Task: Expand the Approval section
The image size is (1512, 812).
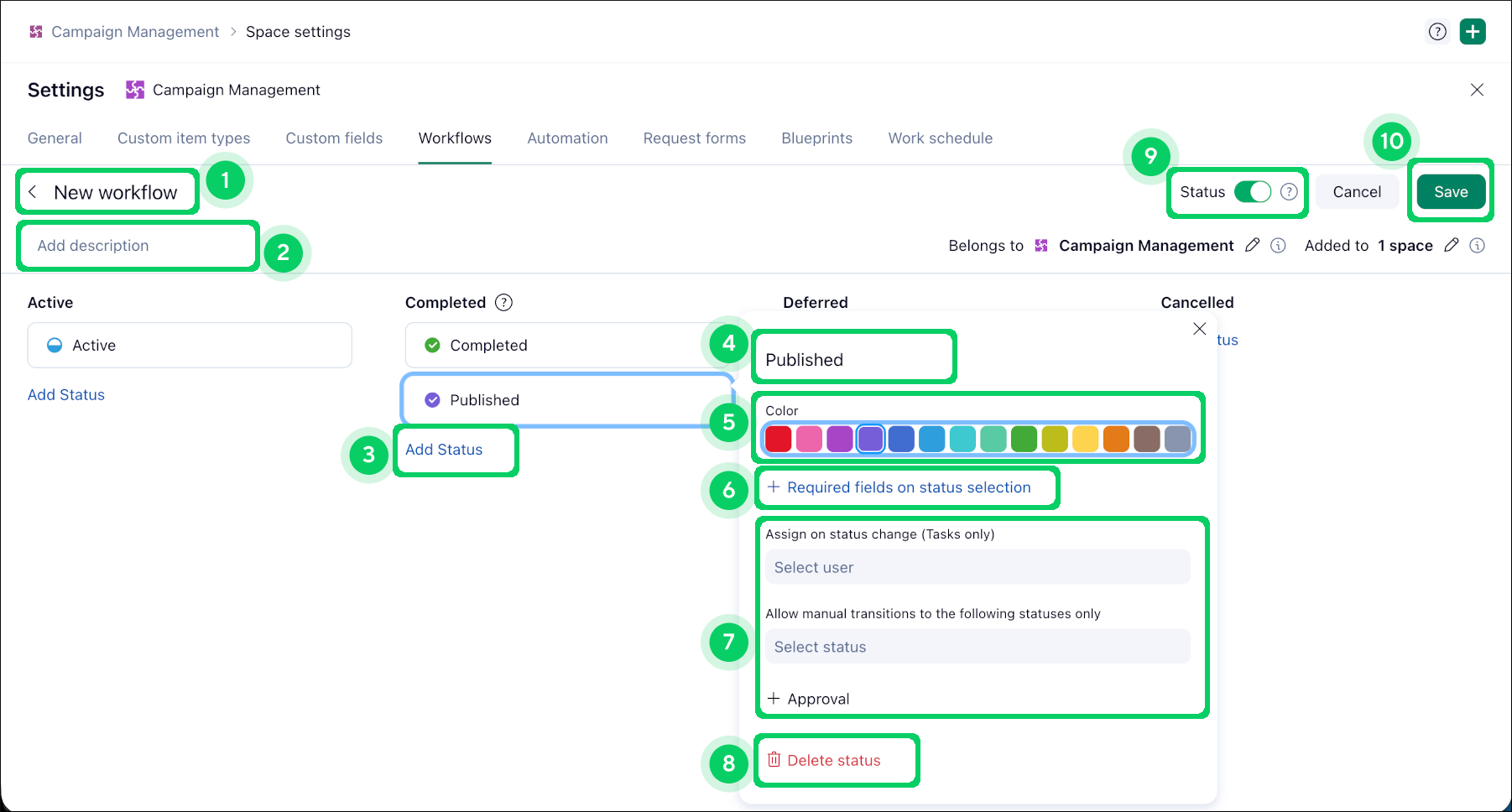Action: click(808, 699)
